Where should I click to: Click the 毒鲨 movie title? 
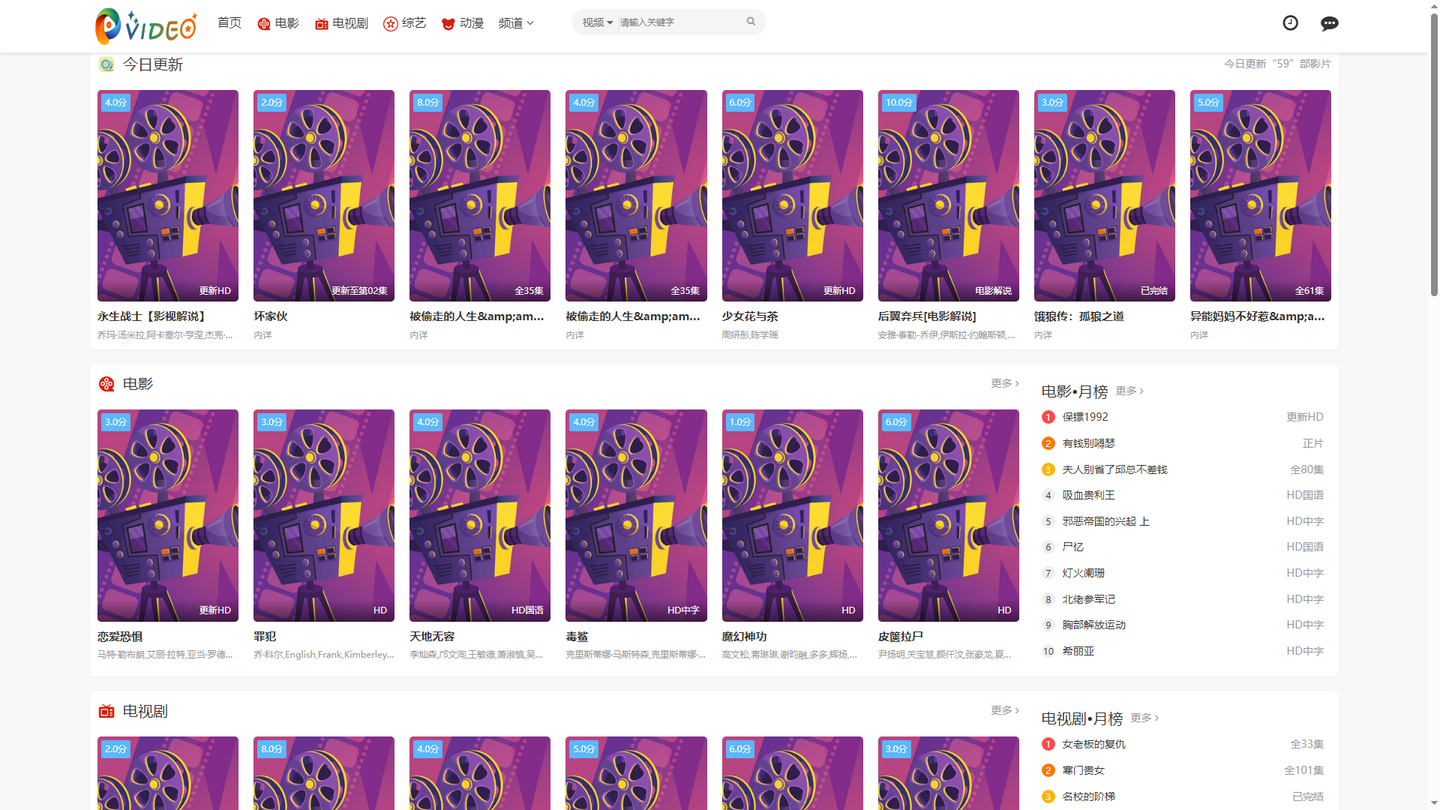pyautogui.click(x=577, y=636)
